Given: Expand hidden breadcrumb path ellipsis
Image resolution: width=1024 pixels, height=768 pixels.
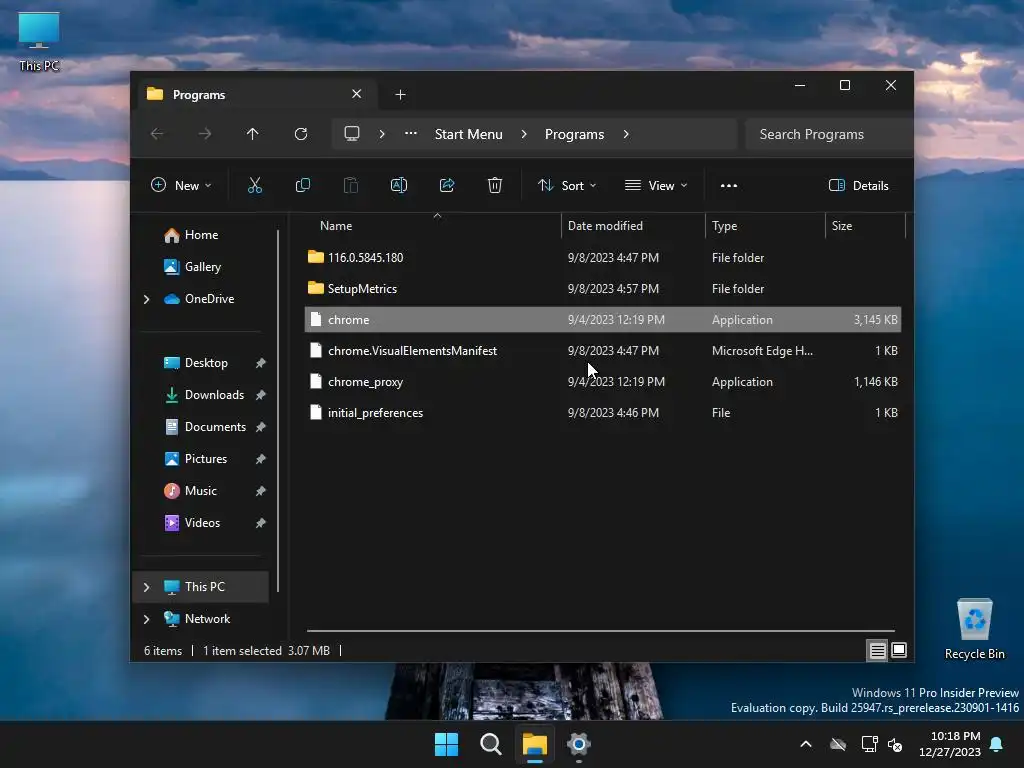Looking at the screenshot, I should tap(411, 134).
